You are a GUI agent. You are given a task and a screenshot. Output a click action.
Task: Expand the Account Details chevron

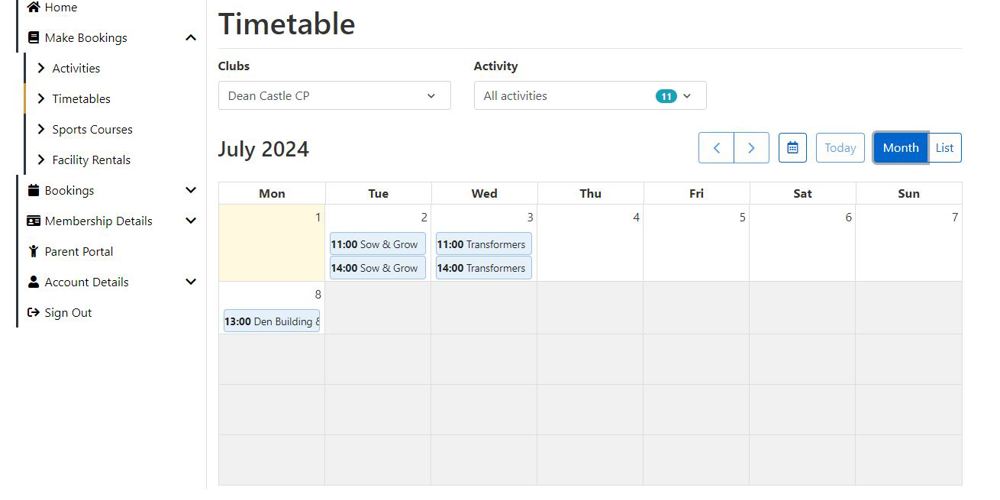pyautogui.click(x=190, y=282)
